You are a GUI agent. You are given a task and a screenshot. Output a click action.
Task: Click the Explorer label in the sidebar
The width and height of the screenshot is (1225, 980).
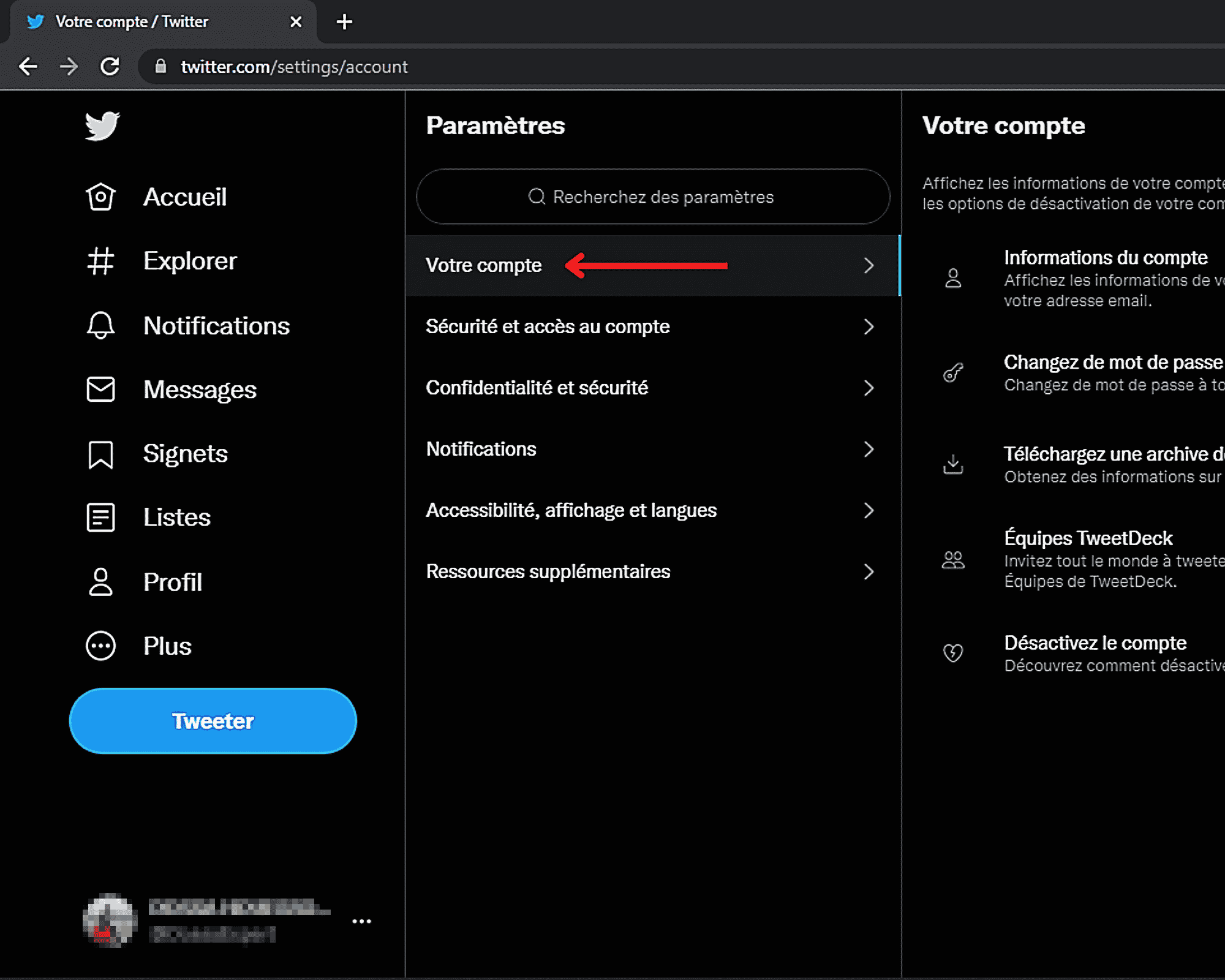click(x=190, y=261)
